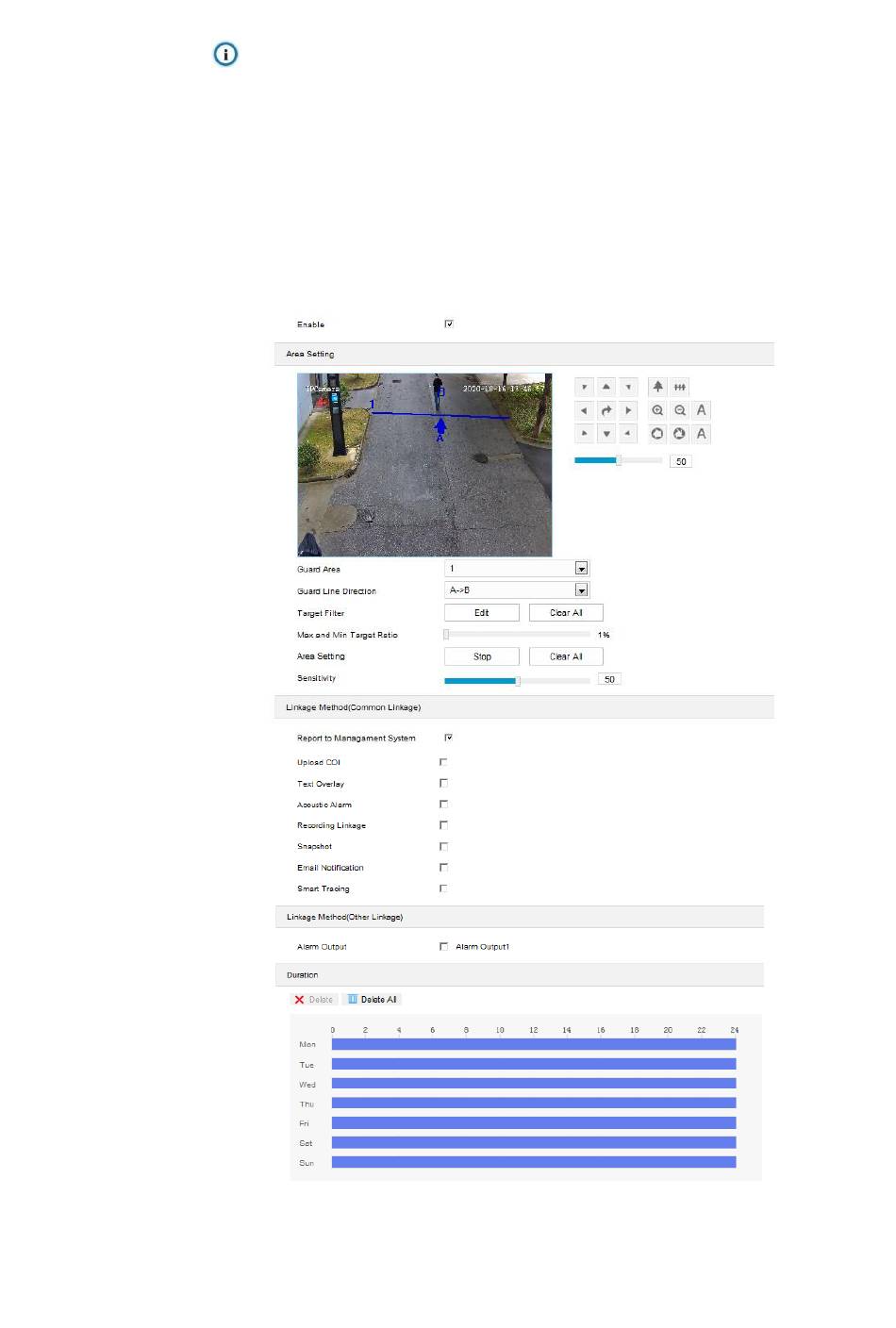Click the PTZ down arrow
This screenshot has width=896, height=1328.
[606, 434]
